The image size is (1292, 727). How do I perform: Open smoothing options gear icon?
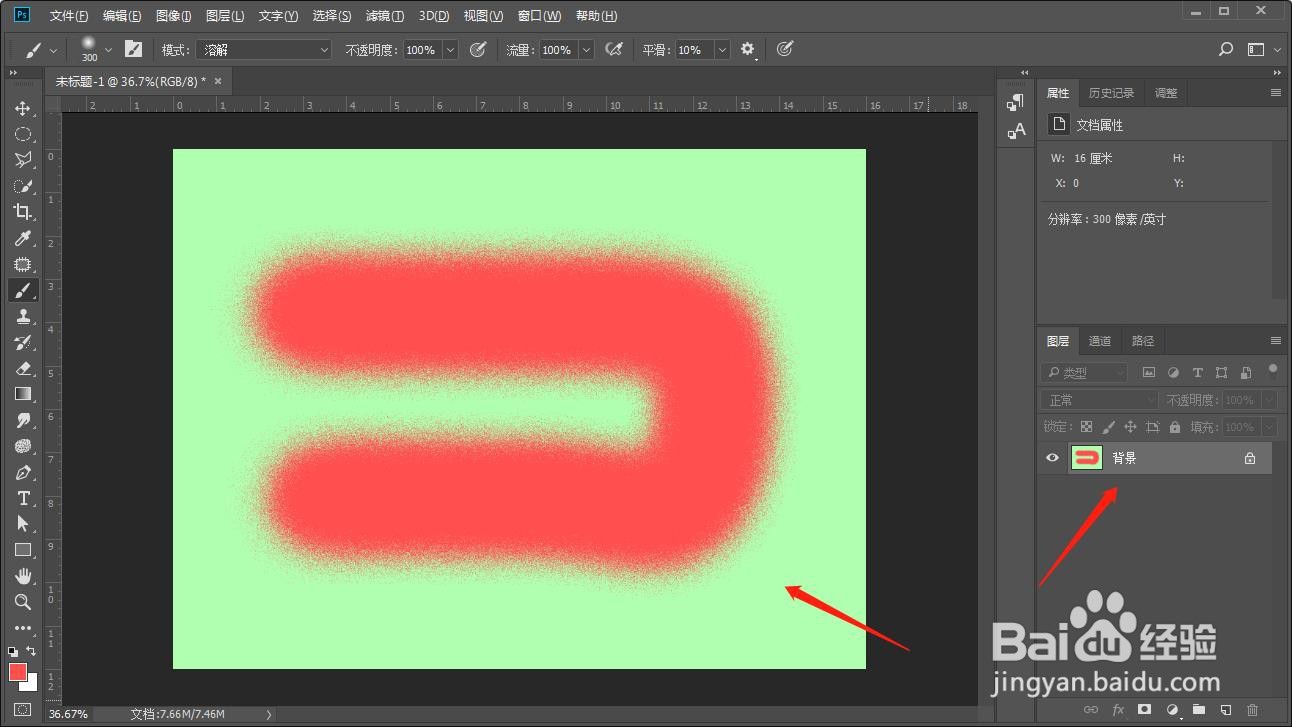[x=747, y=49]
